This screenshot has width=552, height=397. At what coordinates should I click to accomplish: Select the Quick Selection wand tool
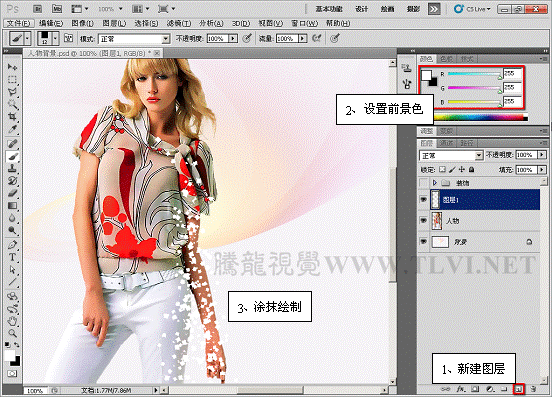12,104
